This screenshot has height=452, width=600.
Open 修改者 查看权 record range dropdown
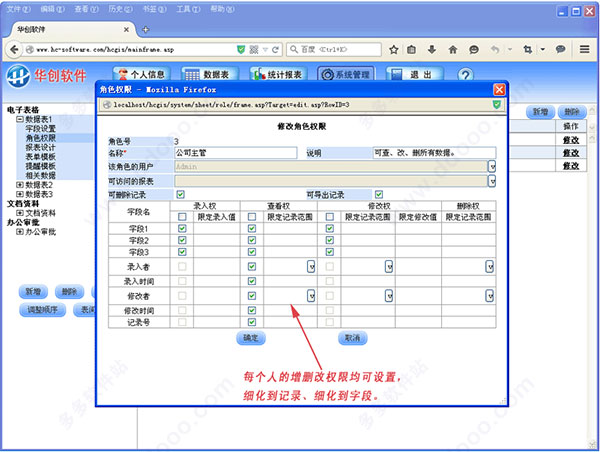coord(311,296)
